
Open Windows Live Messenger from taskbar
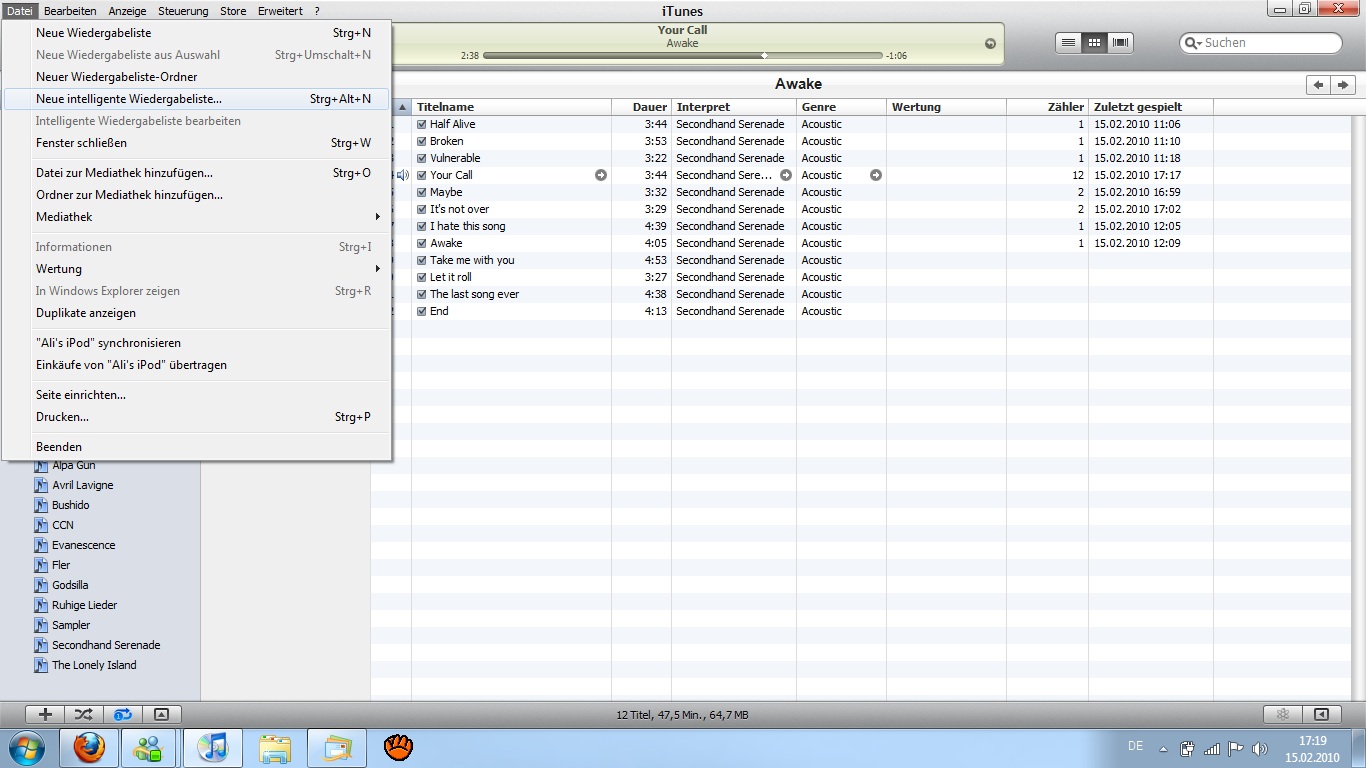click(151, 748)
